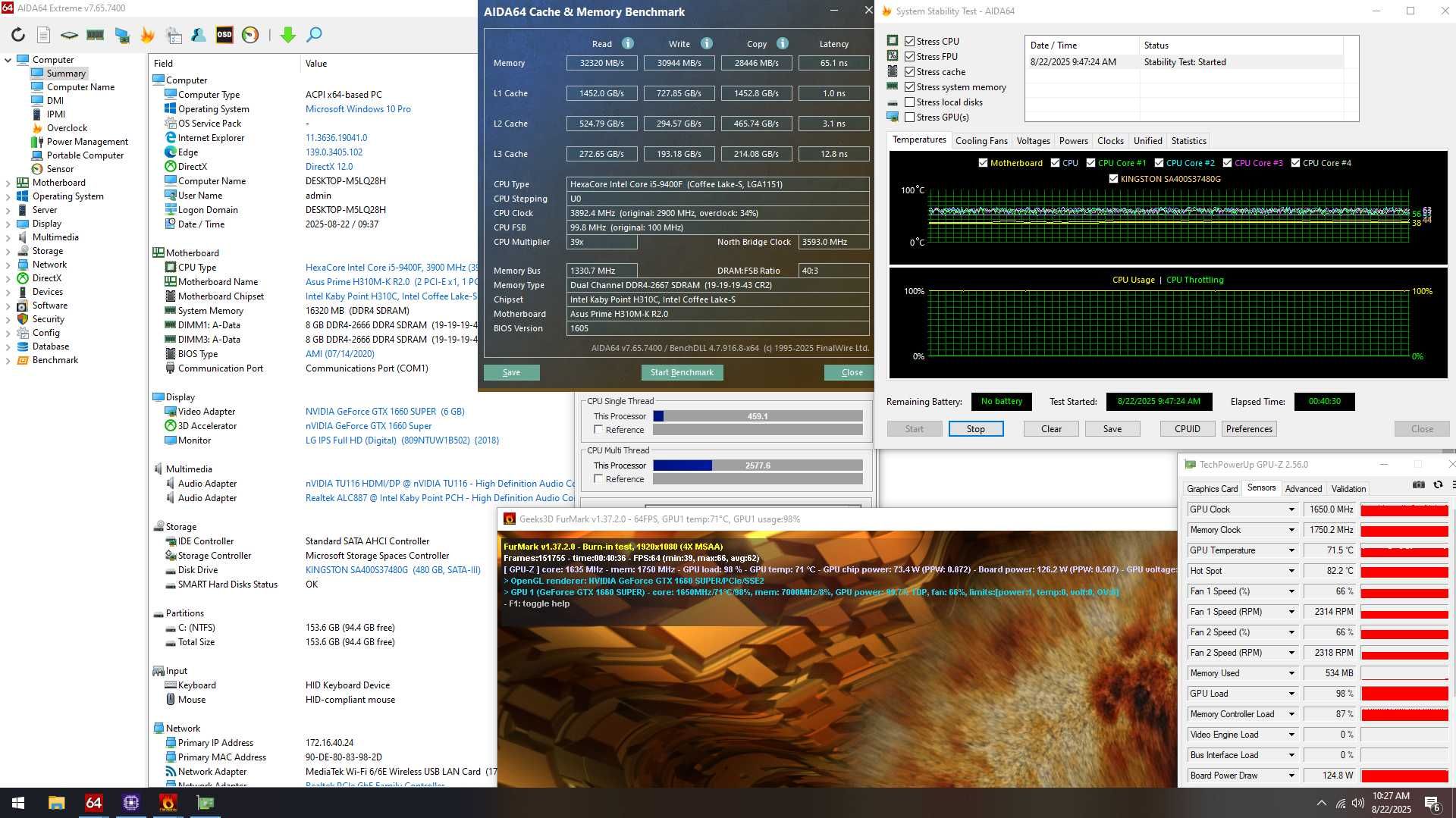Open the Hot Spot sensor dropdown
Screen dimensions: 1456x818
[x=1291, y=571]
